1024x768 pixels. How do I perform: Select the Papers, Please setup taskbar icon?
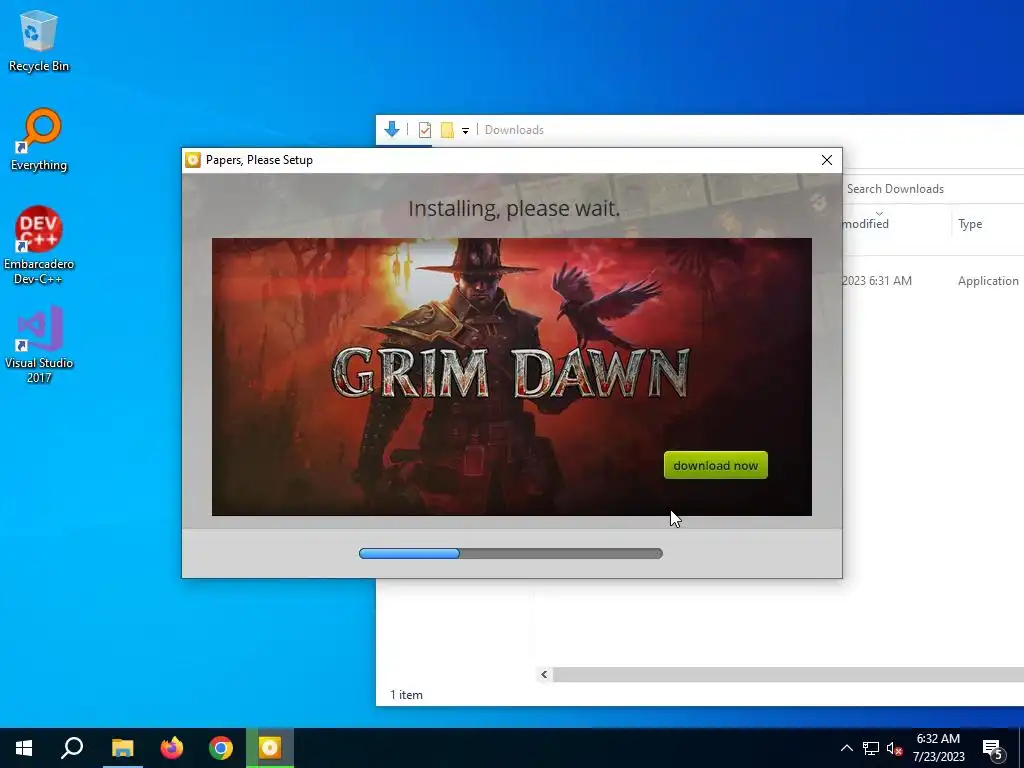click(270, 748)
